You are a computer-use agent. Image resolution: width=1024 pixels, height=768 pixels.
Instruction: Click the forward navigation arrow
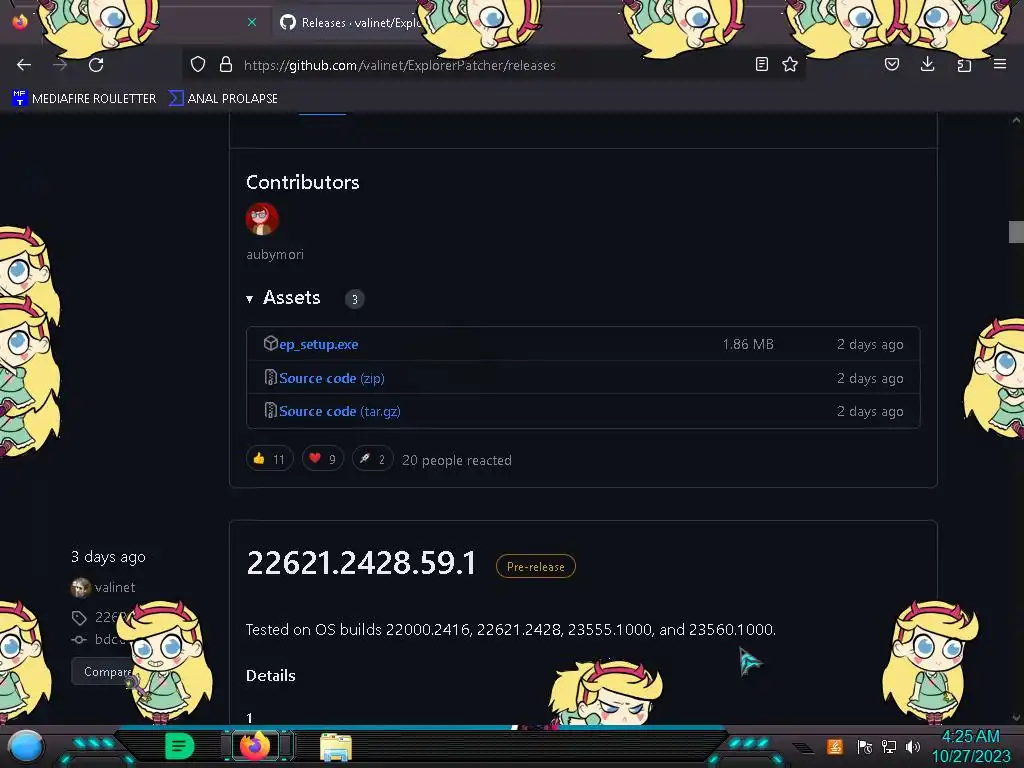tap(60, 65)
